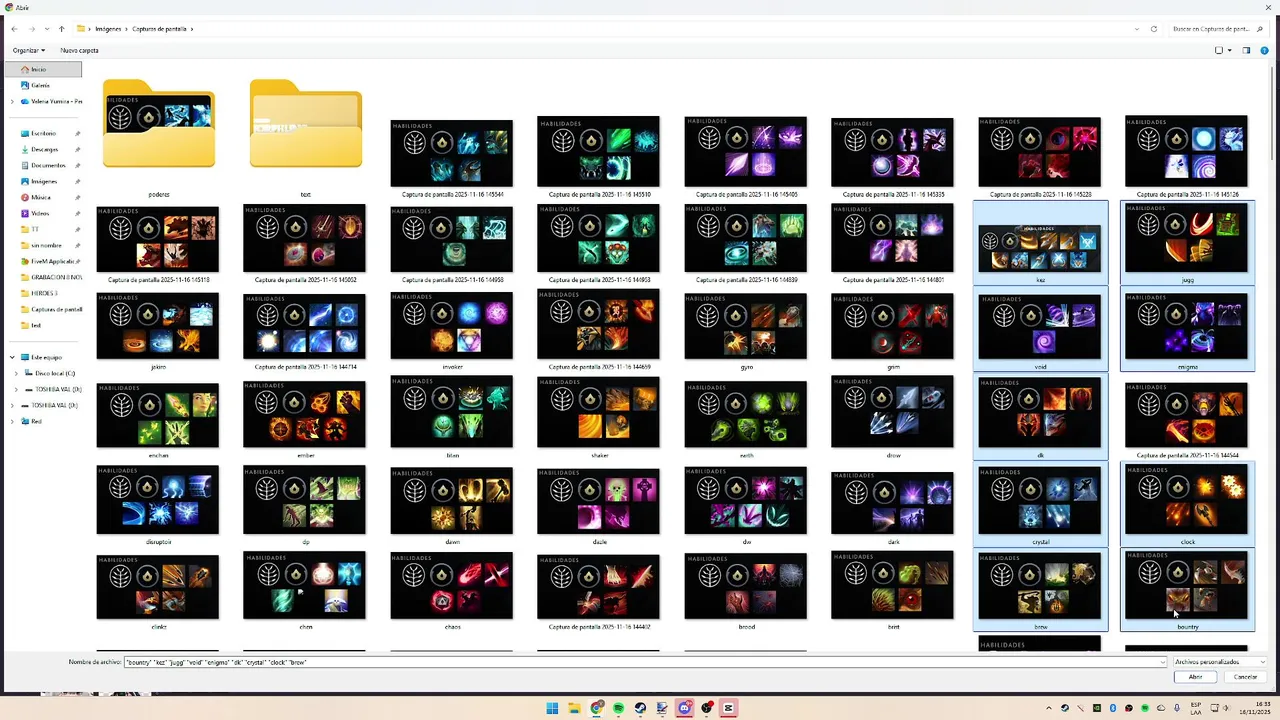Open CapCut from the taskbar
This screenshot has width=1280, height=720.
(x=728, y=708)
